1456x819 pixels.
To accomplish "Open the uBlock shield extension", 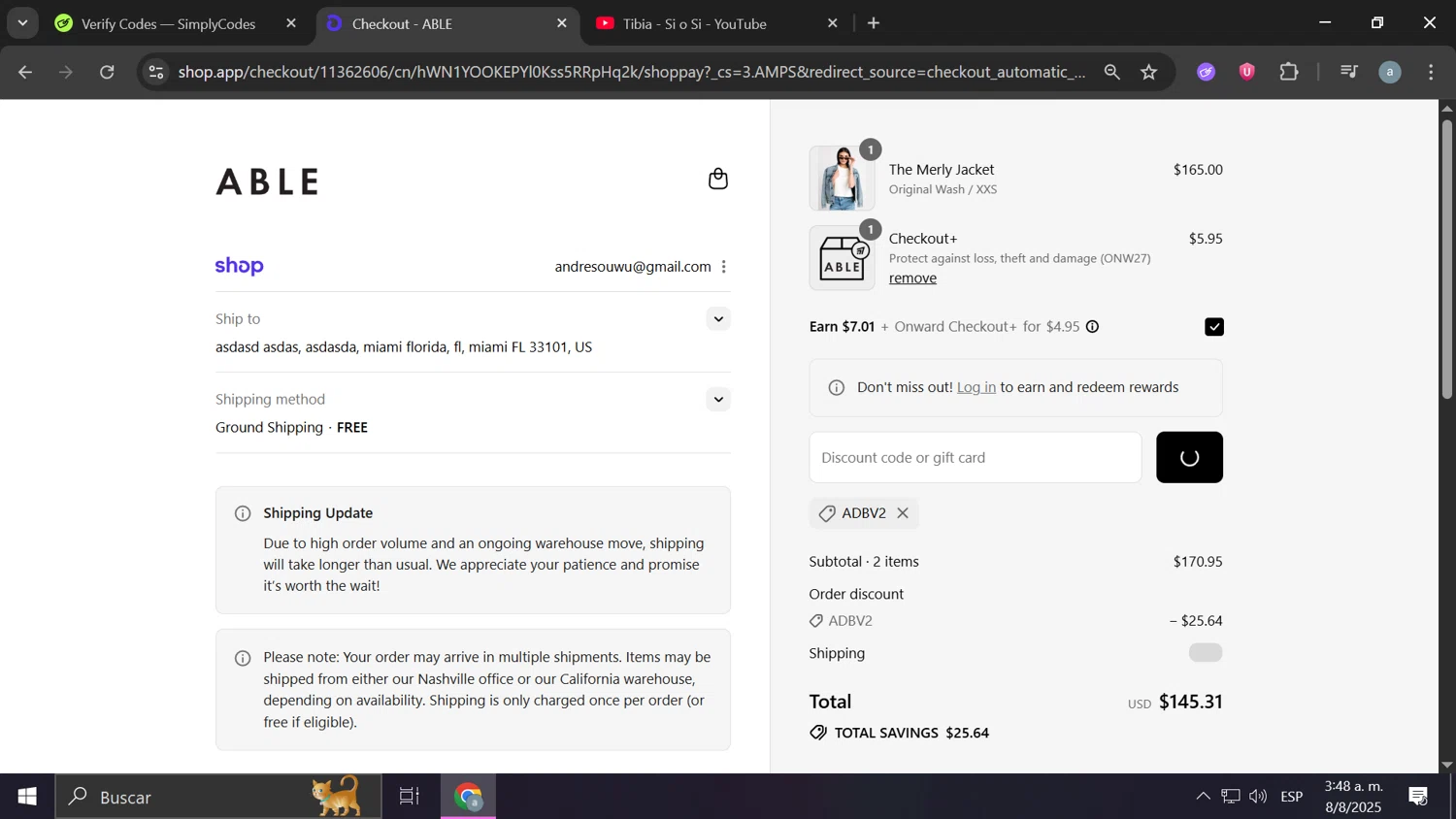I will click(x=1247, y=72).
